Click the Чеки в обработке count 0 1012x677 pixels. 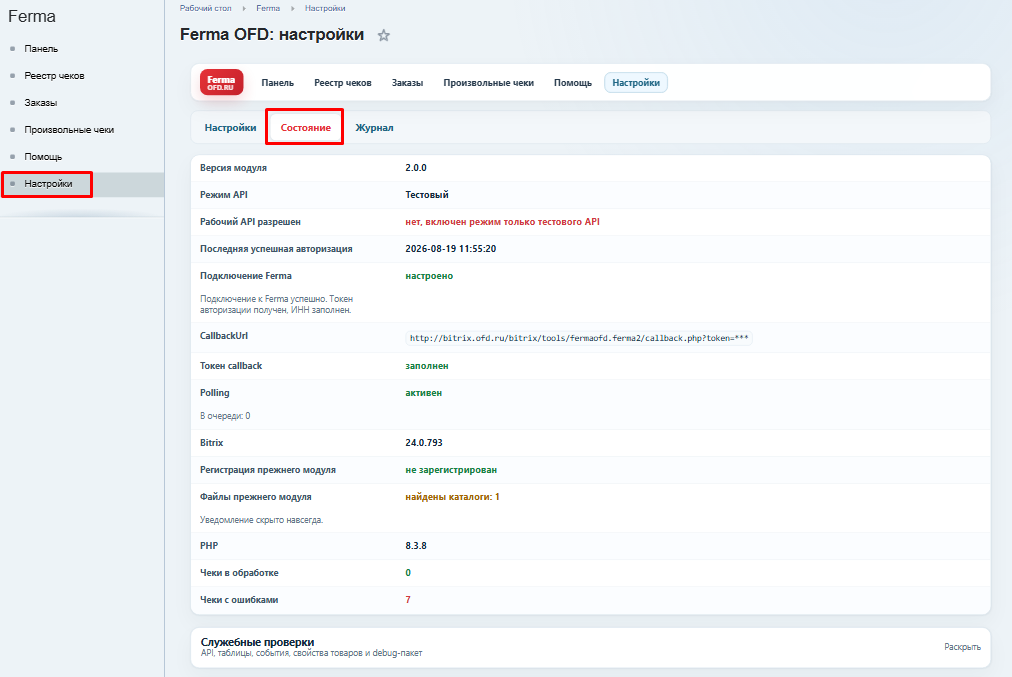point(408,573)
